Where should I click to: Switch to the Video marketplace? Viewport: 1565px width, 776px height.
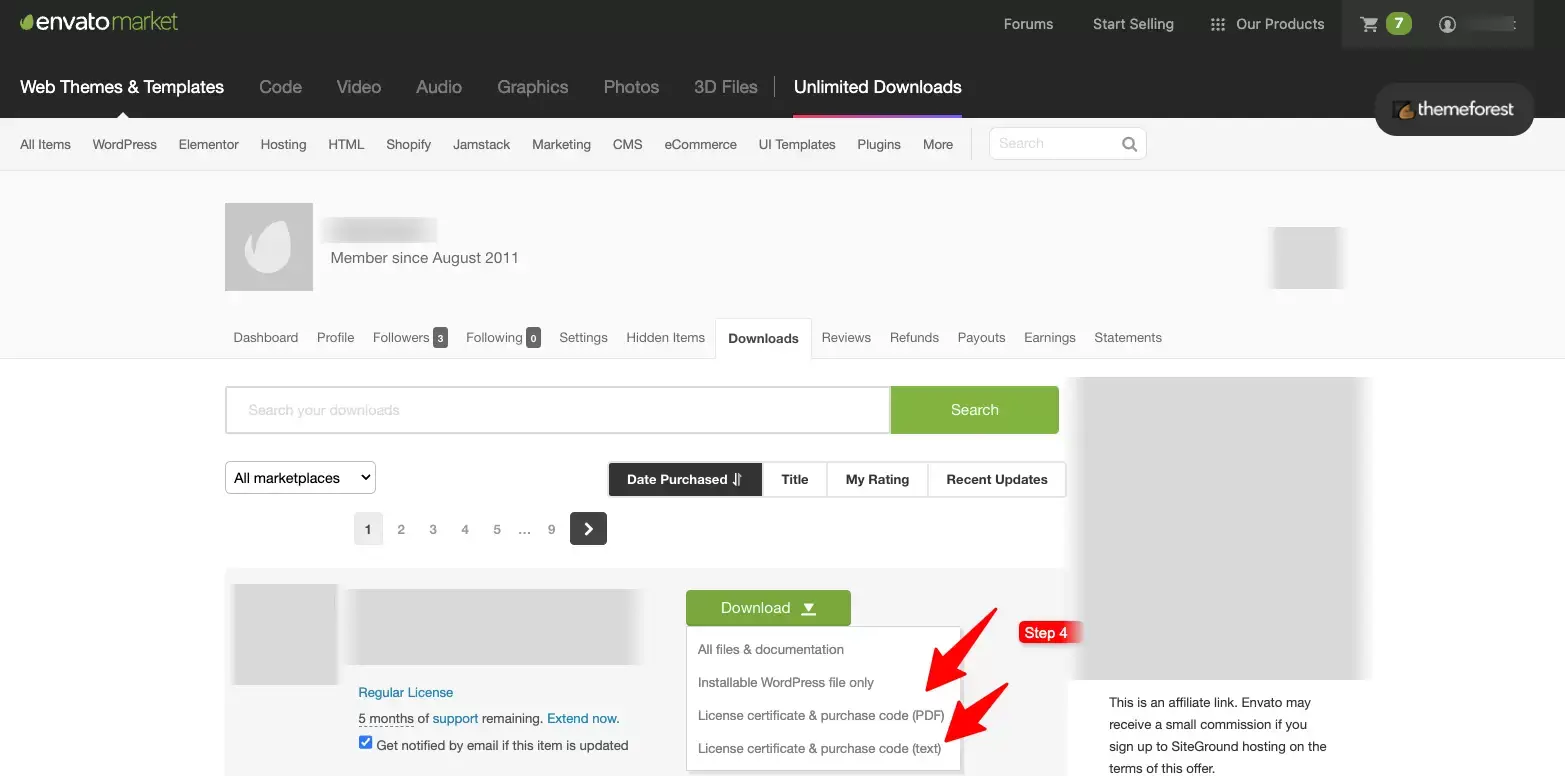pyautogui.click(x=359, y=87)
